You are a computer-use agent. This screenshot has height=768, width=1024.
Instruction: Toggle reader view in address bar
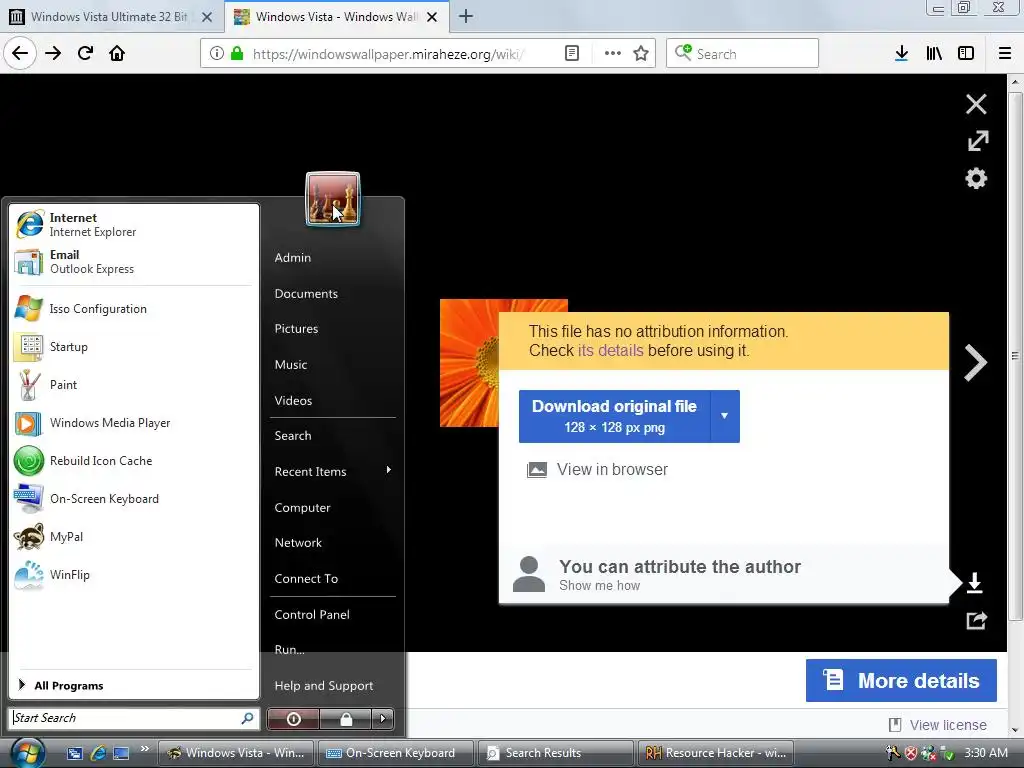(x=571, y=54)
